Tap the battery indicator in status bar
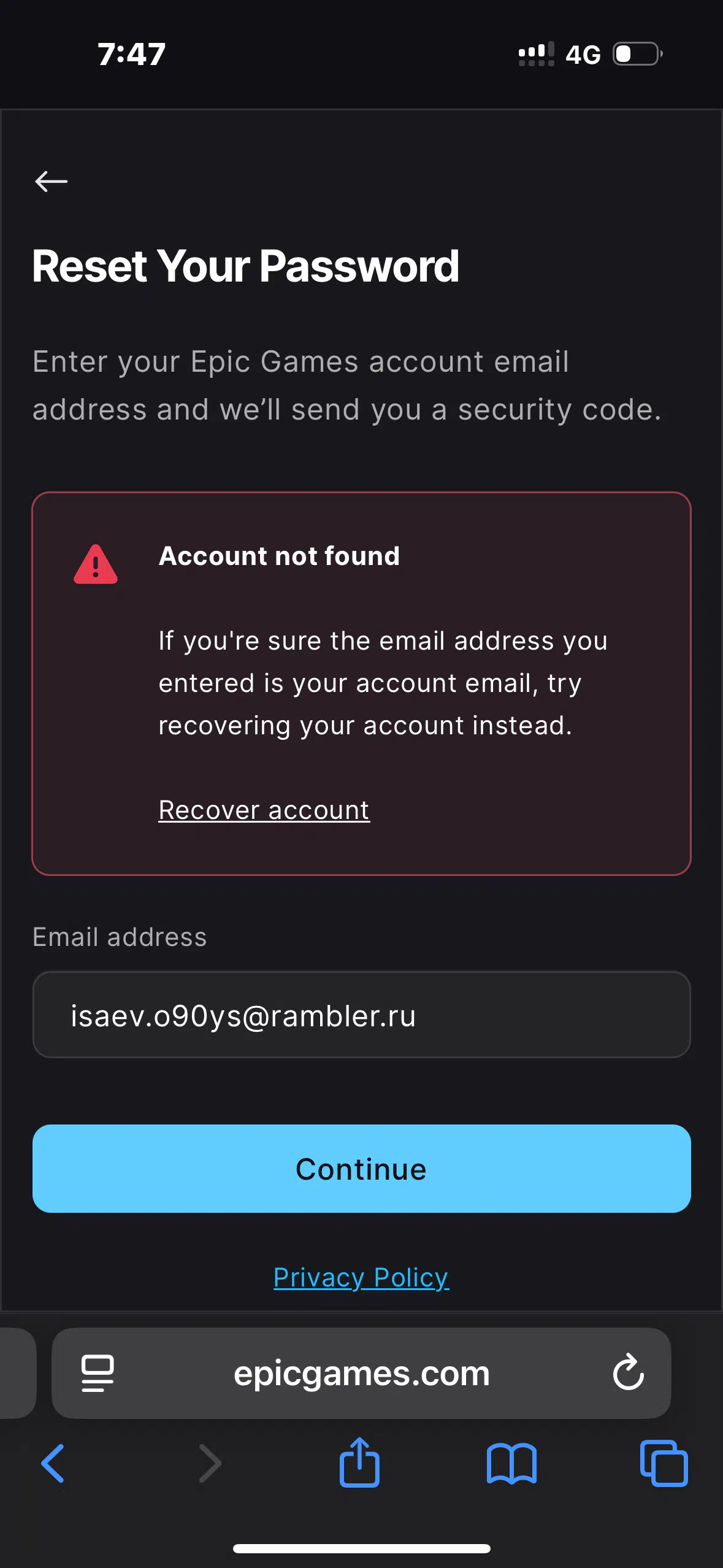 pos(638,54)
